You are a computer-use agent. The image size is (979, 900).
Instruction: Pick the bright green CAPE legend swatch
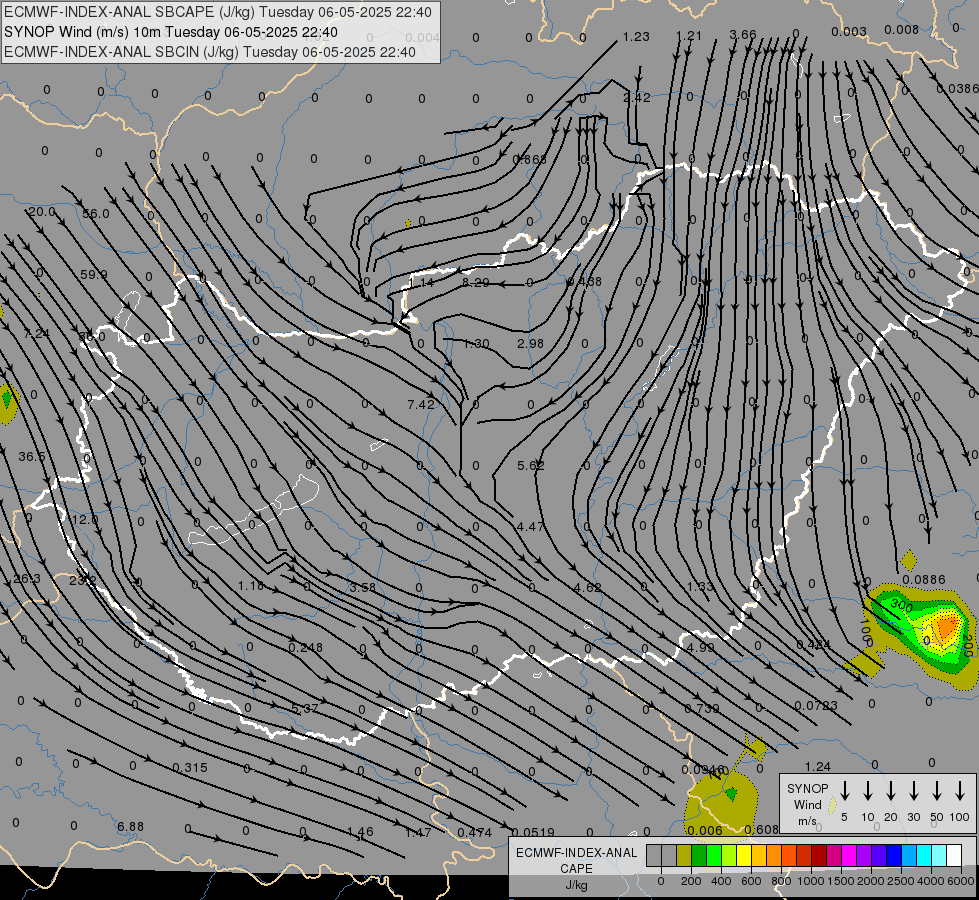[x=714, y=855]
